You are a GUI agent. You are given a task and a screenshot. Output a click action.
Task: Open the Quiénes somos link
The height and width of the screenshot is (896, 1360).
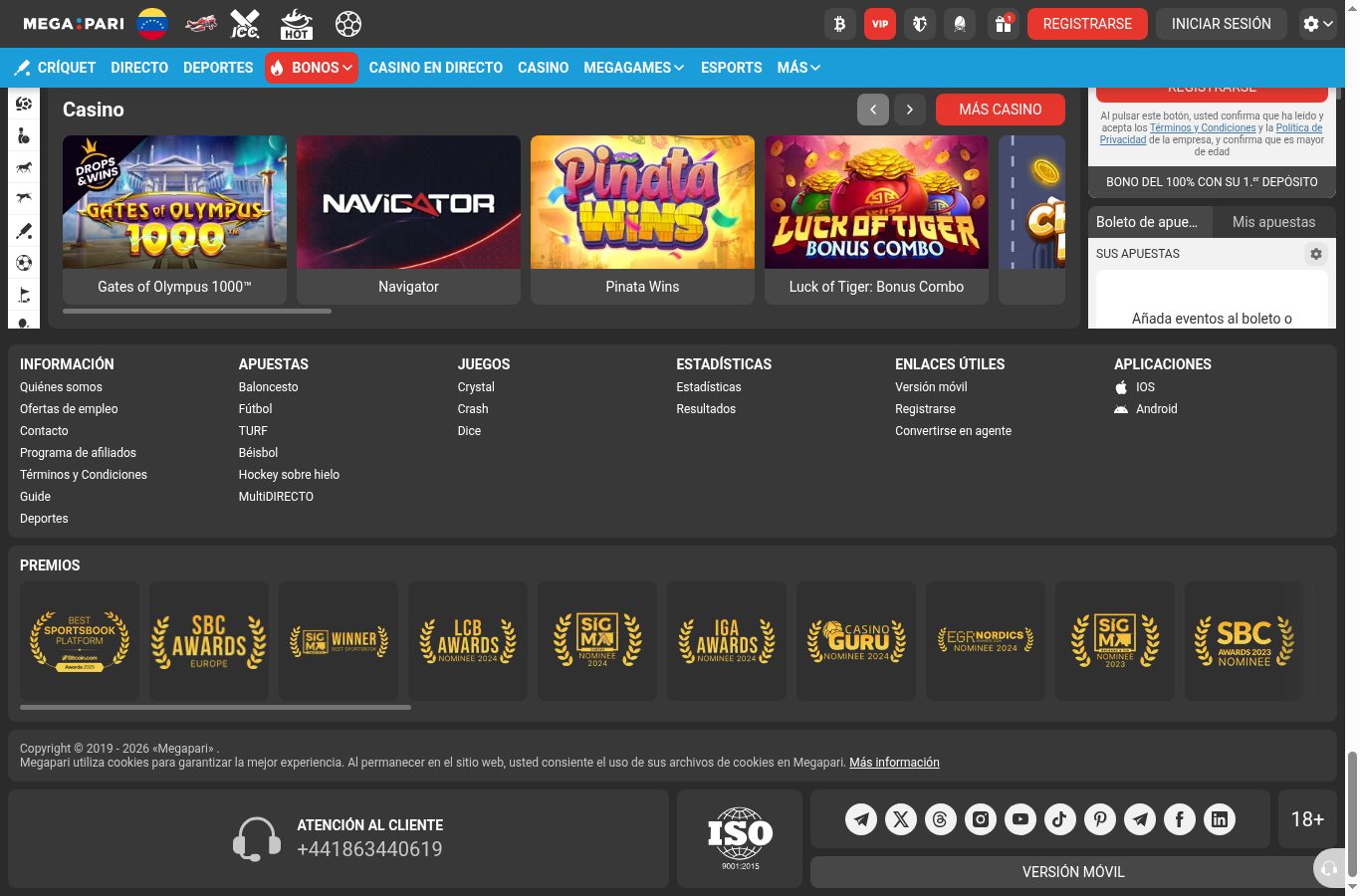[61, 387]
